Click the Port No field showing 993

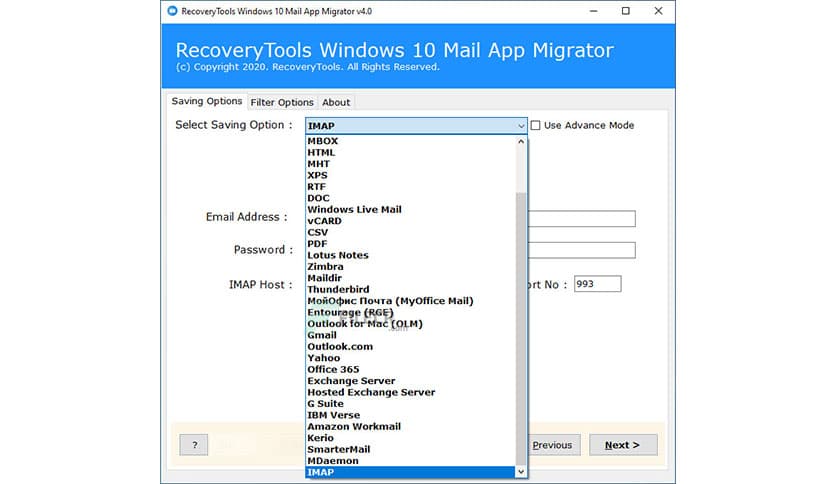pyautogui.click(x=597, y=284)
